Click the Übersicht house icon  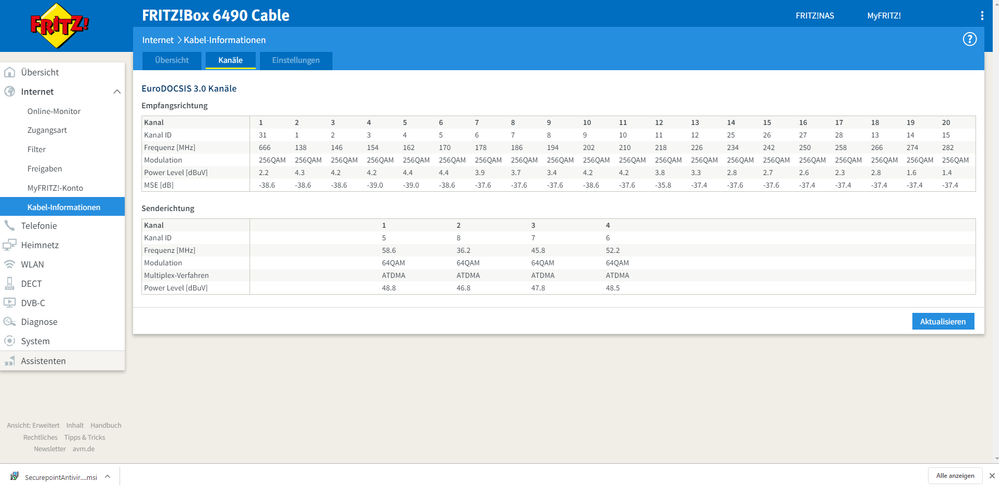[10, 73]
